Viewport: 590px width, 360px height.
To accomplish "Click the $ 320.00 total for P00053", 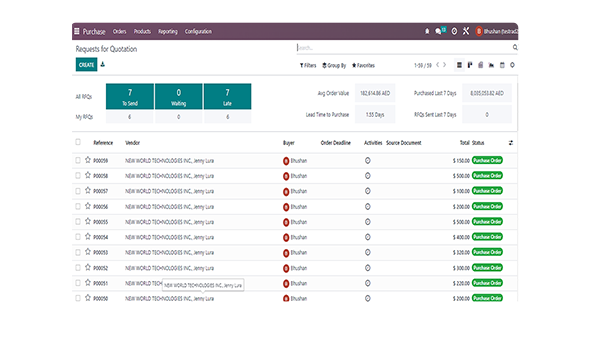I will coord(461,252).
